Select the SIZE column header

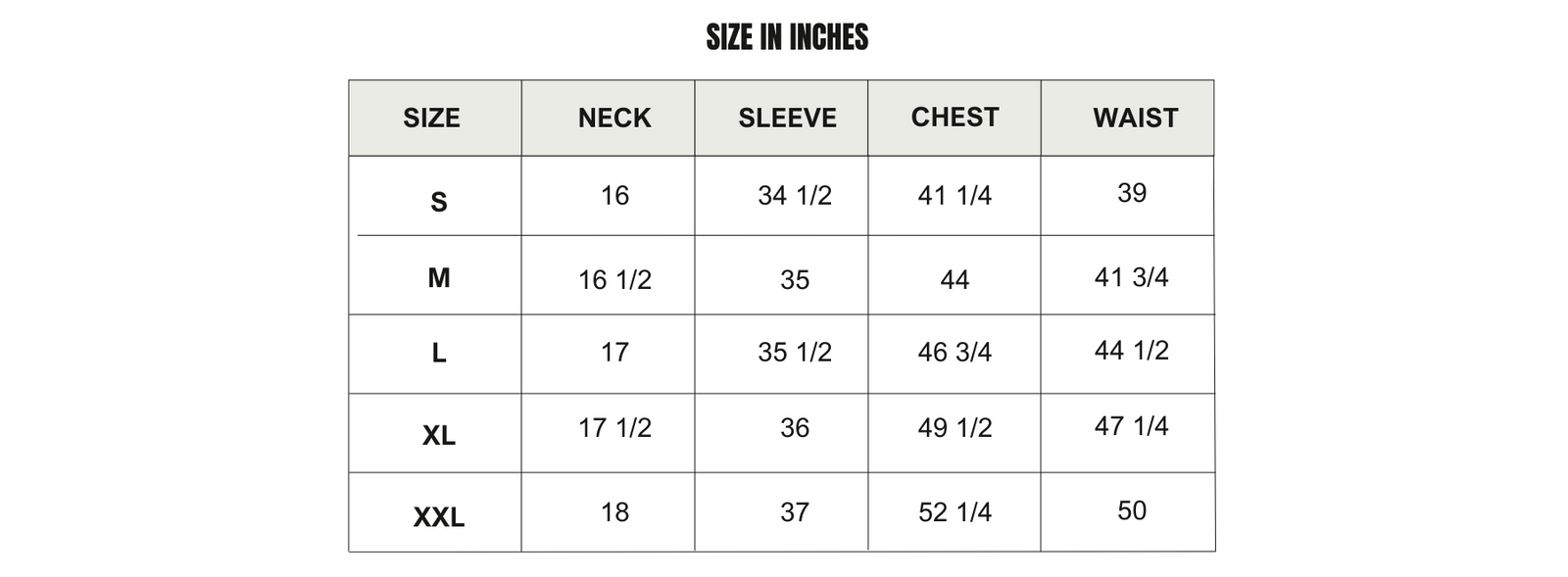click(431, 119)
